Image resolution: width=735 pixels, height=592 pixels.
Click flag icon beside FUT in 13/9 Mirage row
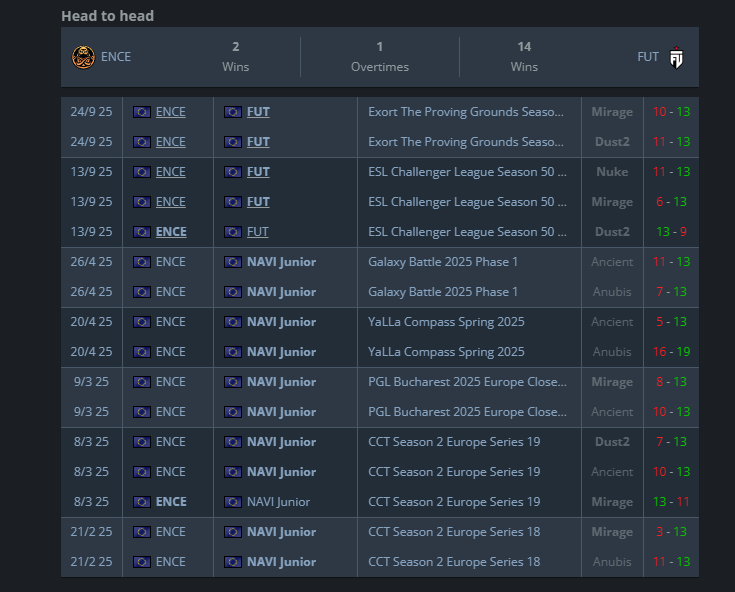tap(232, 202)
